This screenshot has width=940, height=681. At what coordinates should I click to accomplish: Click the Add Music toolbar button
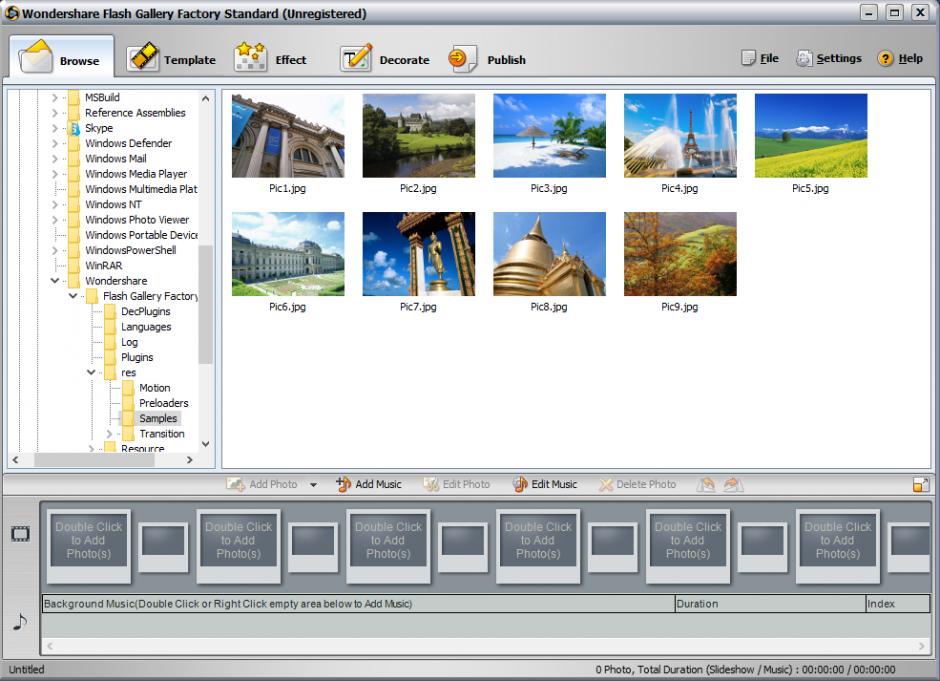click(x=368, y=484)
